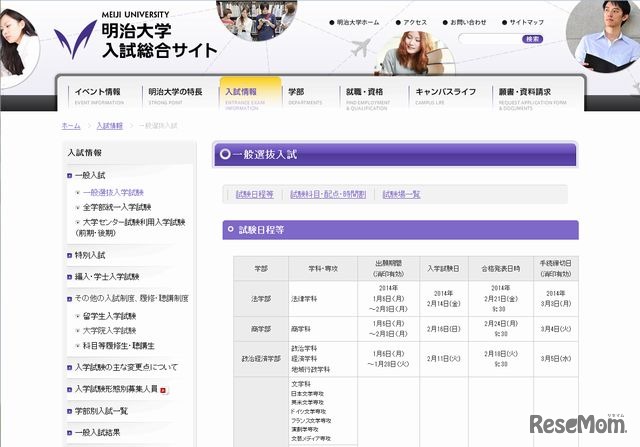Open the キャンパスライフ tab
640x447 pixels.
(x=444, y=95)
